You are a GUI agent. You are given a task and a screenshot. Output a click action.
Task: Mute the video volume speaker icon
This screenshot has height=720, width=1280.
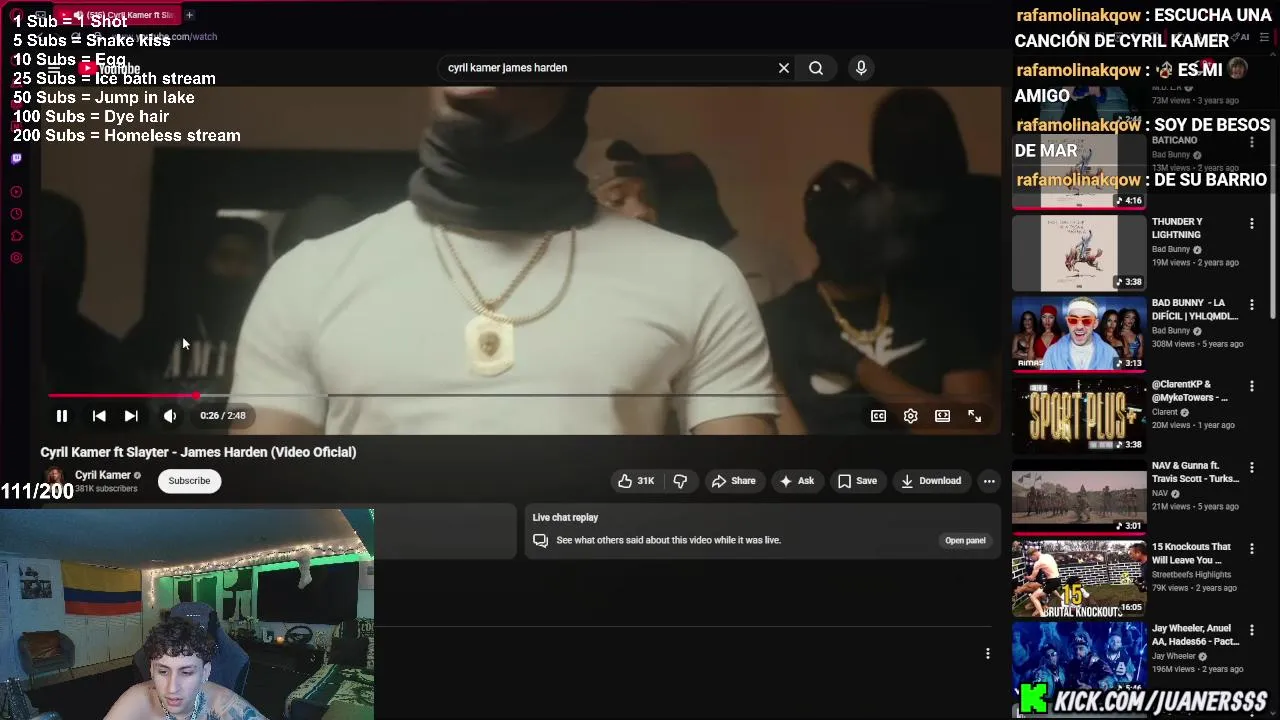pos(170,416)
